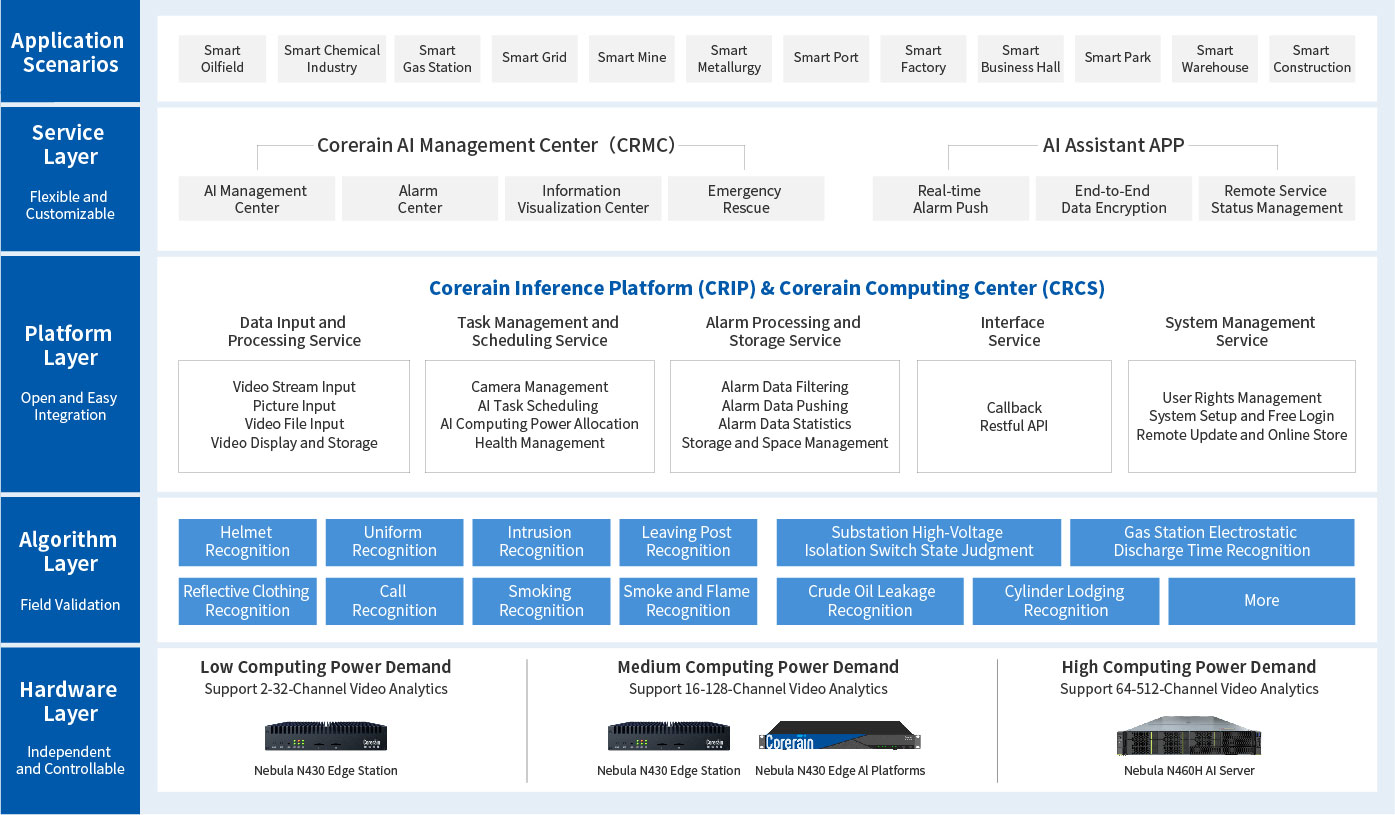The width and height of the screenshot is (1395, 815).
Task: Select the Smart Port scenario
Action: (x=825, y=58)
